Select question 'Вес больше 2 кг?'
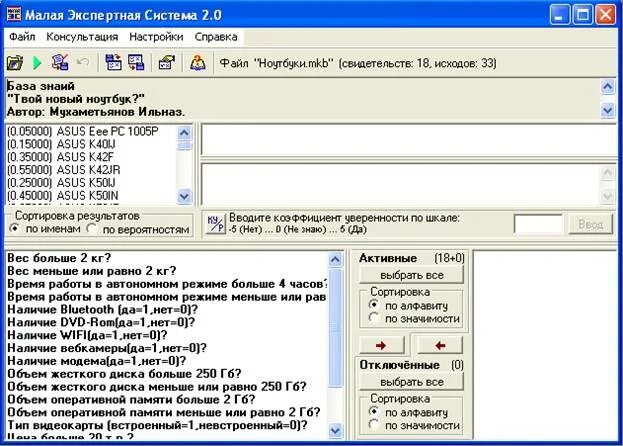The height and width of the screenshot is (446, 623). tap(59, 258)
